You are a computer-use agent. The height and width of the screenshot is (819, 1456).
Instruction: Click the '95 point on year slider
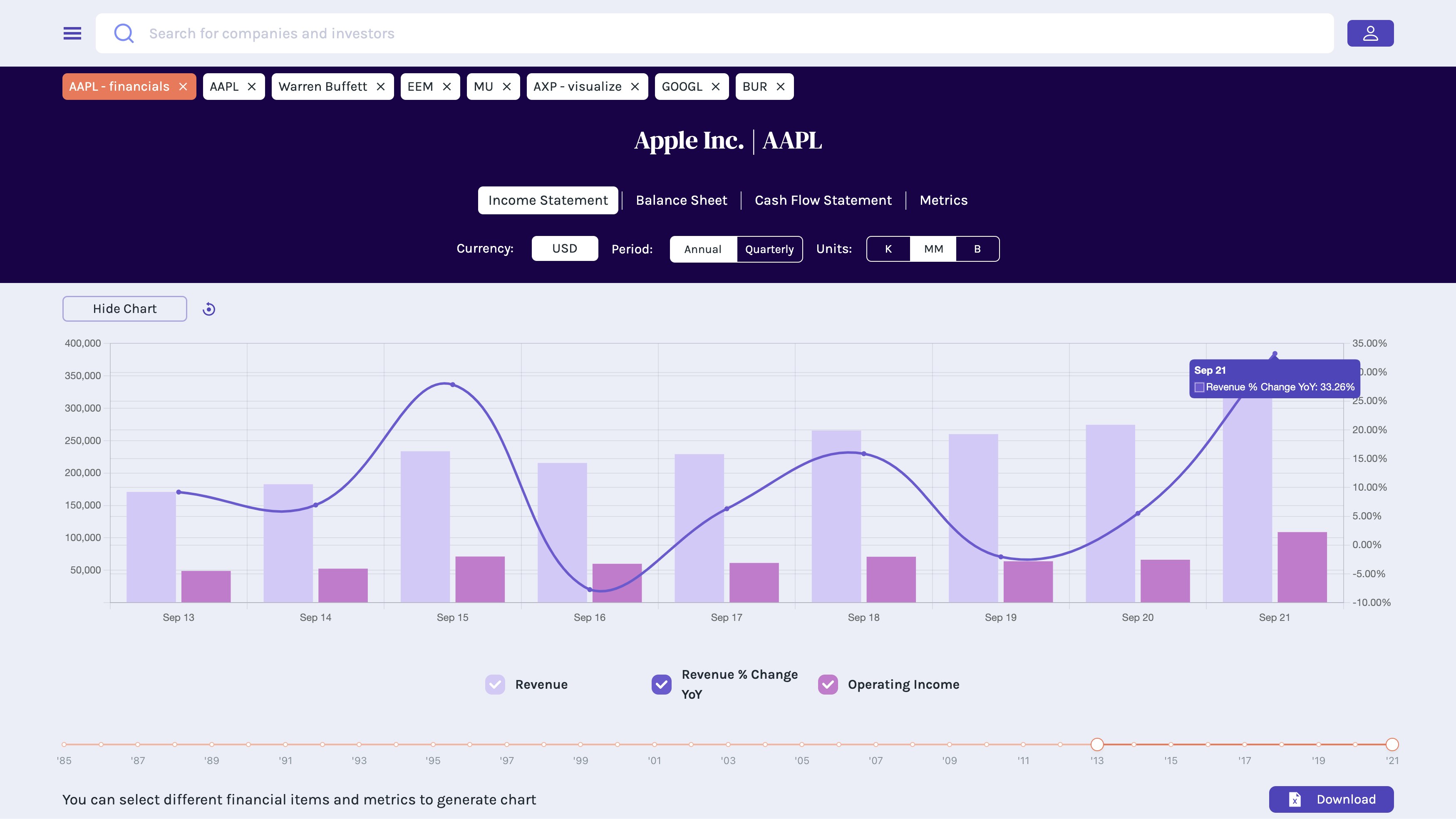pyautogui.click(x=433, y=745)
